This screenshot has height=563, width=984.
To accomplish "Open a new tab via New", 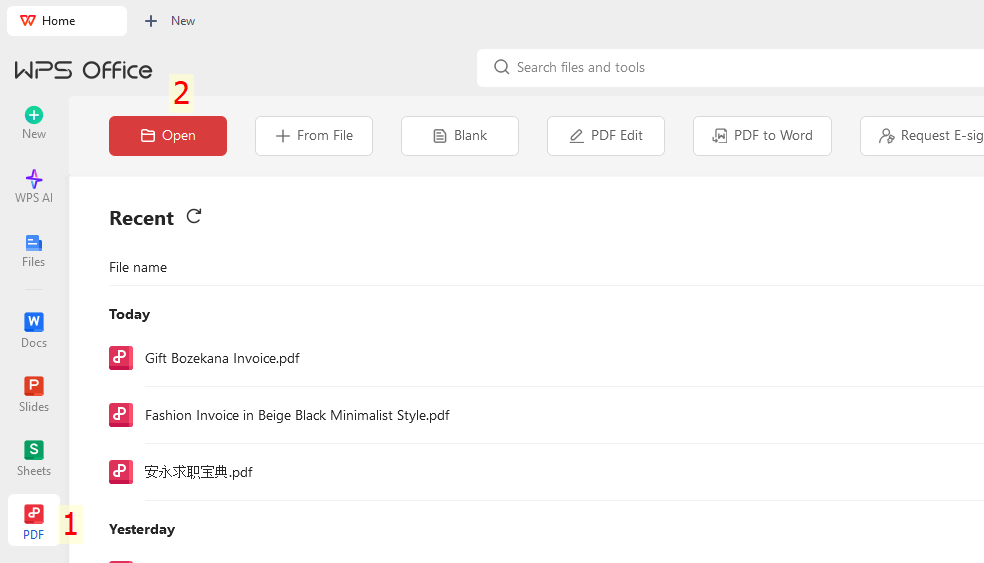I will coord(169,21).
